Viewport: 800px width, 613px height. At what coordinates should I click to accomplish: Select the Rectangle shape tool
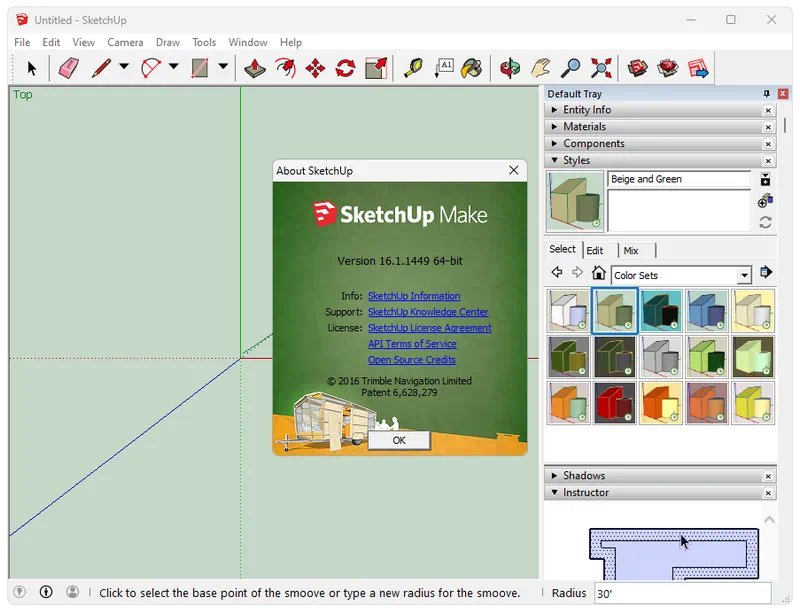tap(199, 68)
